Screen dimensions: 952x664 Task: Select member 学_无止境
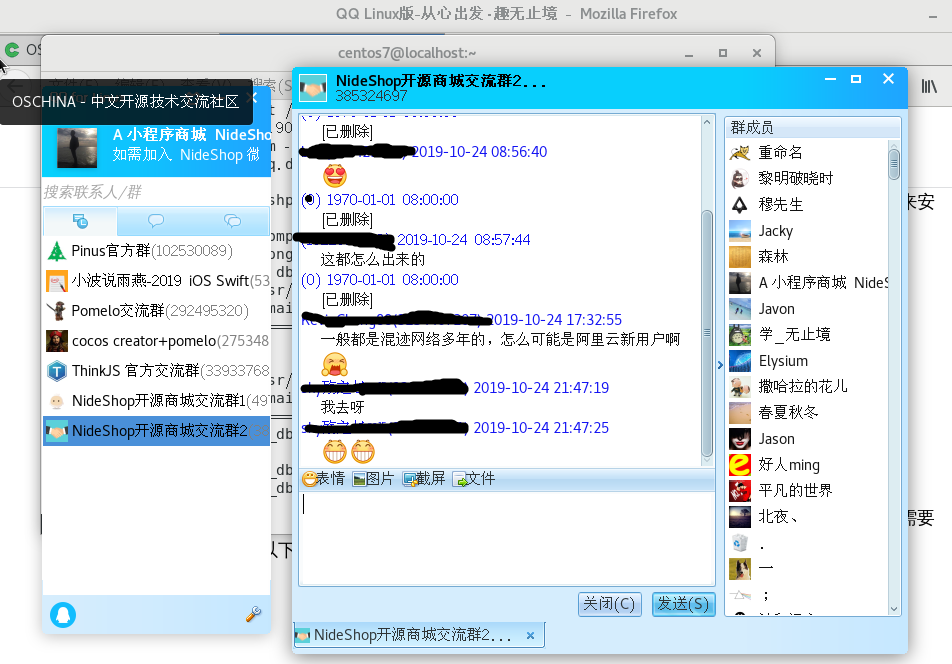(808, 335)
